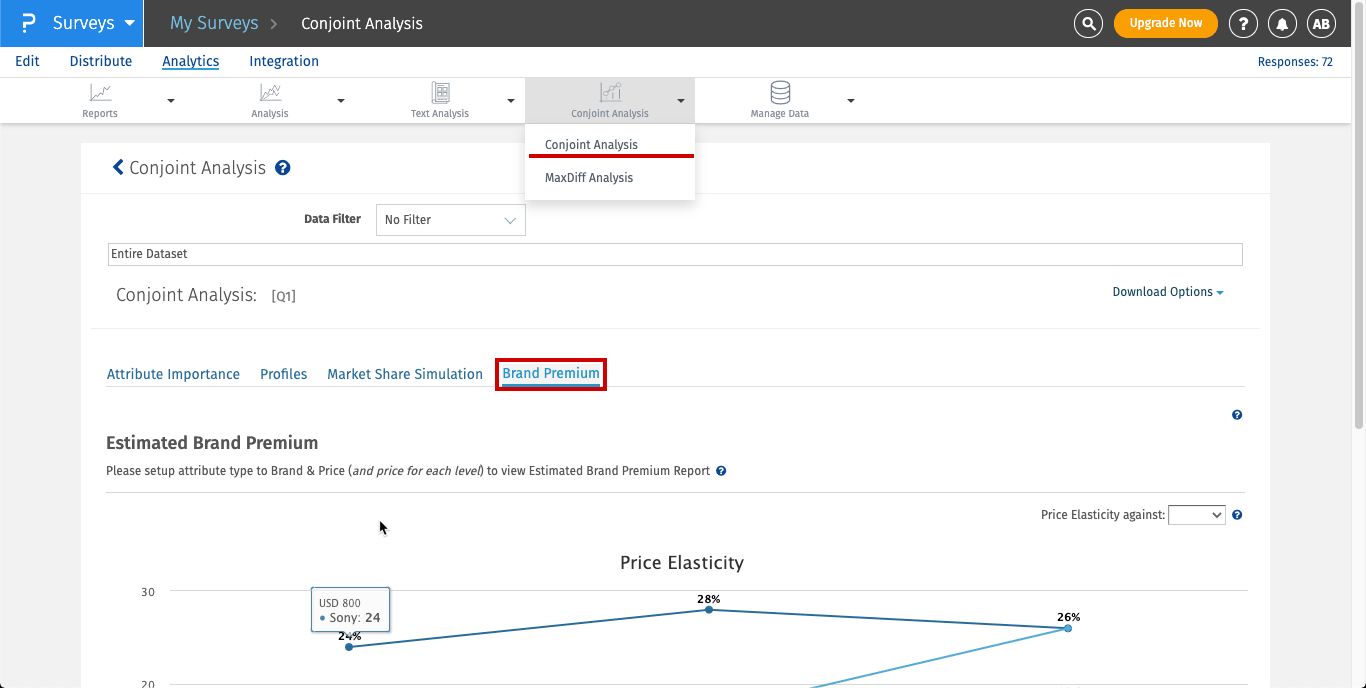The width and height of the screenshot is (1366, 688).
Task: Click the Upgrade Now button
Action: click(1165, 23)
